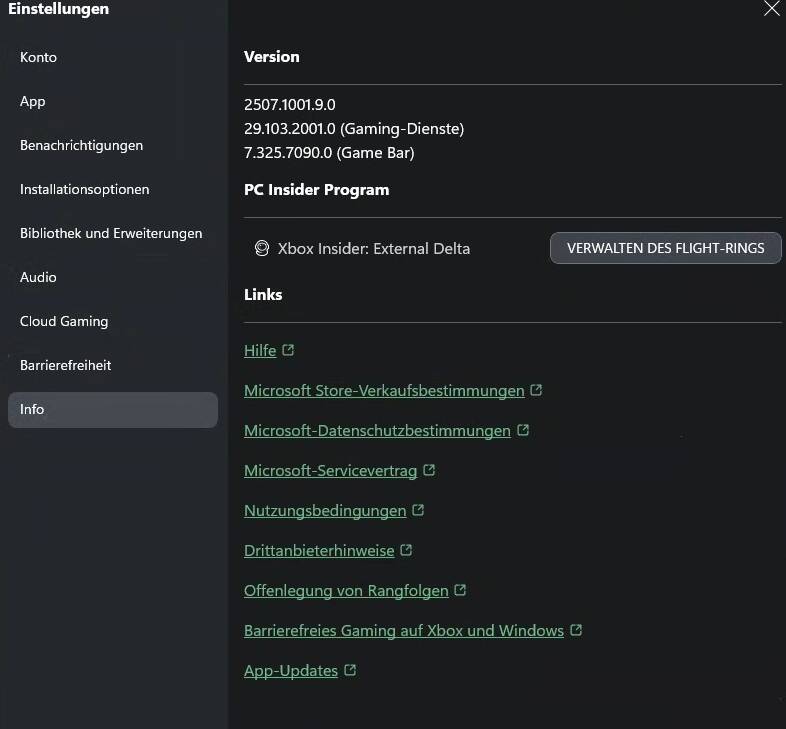Open Barrierefreies Gaming auf Xbox und Windows link
The width and height of the screenshot is (786, 729).
pyautogui.click(x=404, y=631)
